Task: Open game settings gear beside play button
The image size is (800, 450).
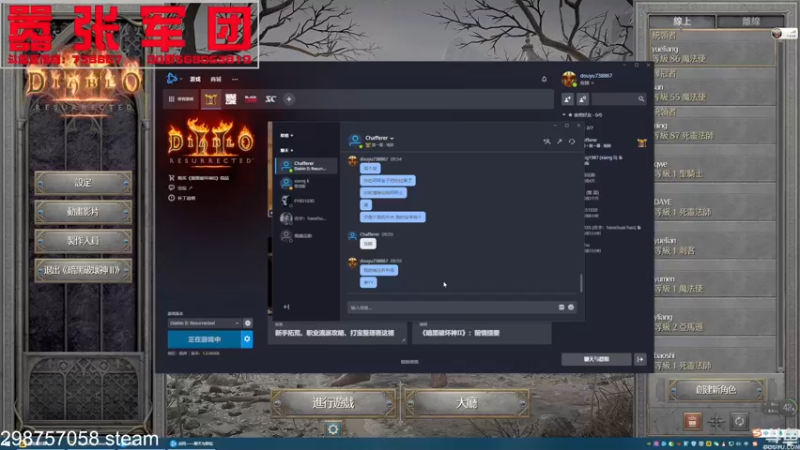Action: point(247,339)
